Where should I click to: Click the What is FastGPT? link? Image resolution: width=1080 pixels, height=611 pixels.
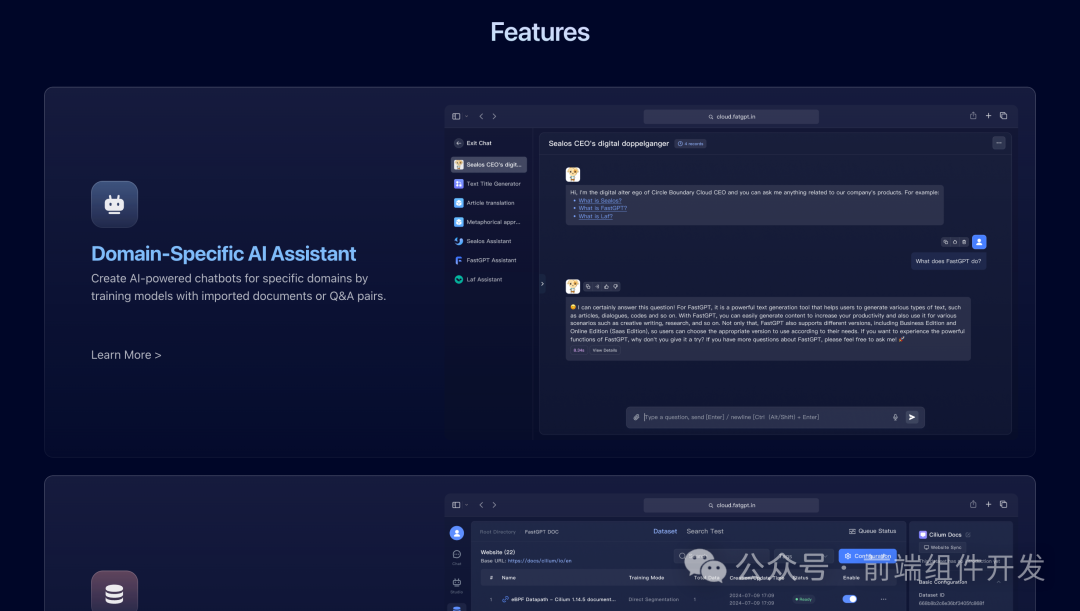pyautogui.click(x=603, y=208)
